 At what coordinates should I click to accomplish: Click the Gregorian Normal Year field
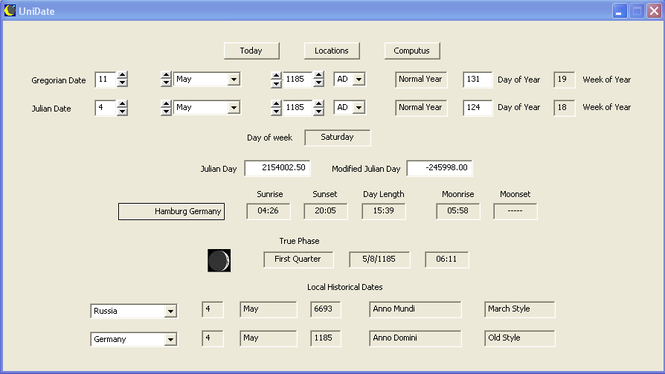(421, 79)
